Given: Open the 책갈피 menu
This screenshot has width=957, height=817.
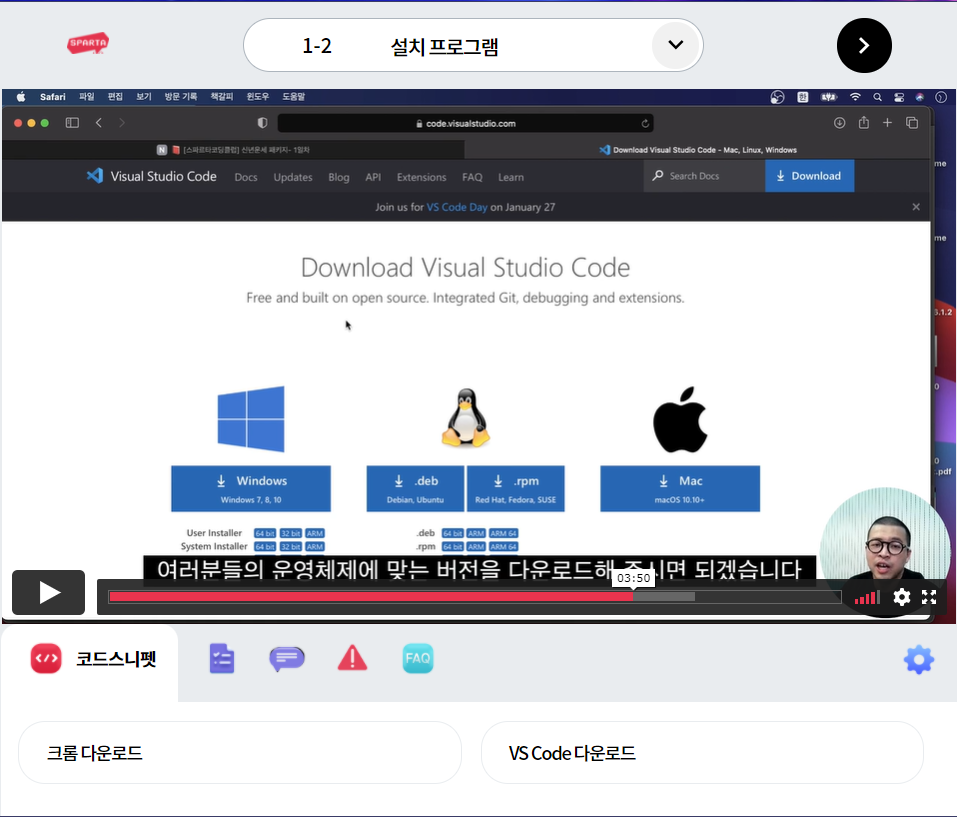Looking at the screenshot, I should pos(222,96).
